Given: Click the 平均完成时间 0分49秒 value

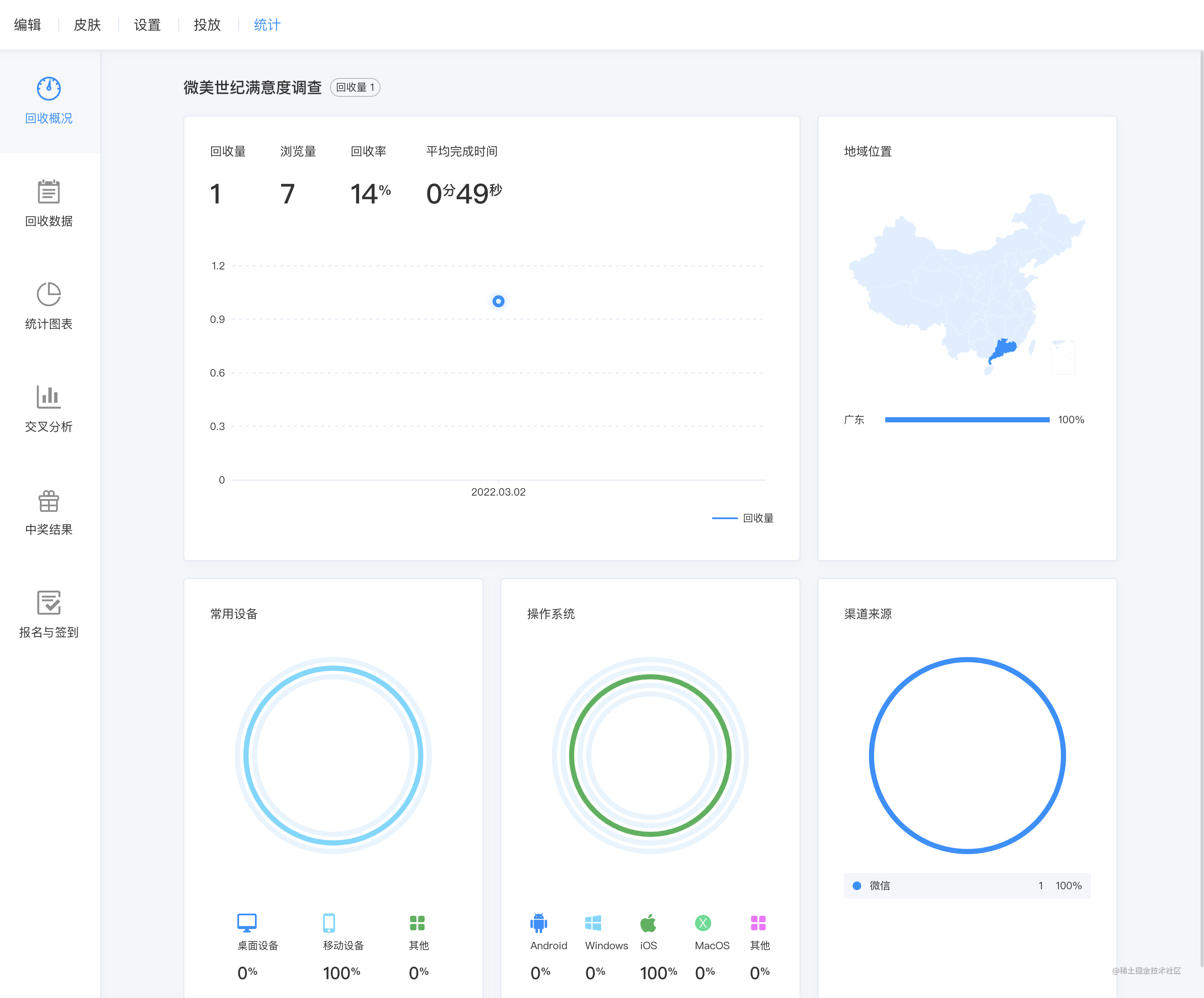Looking at the screenshot, I should 464,194.
